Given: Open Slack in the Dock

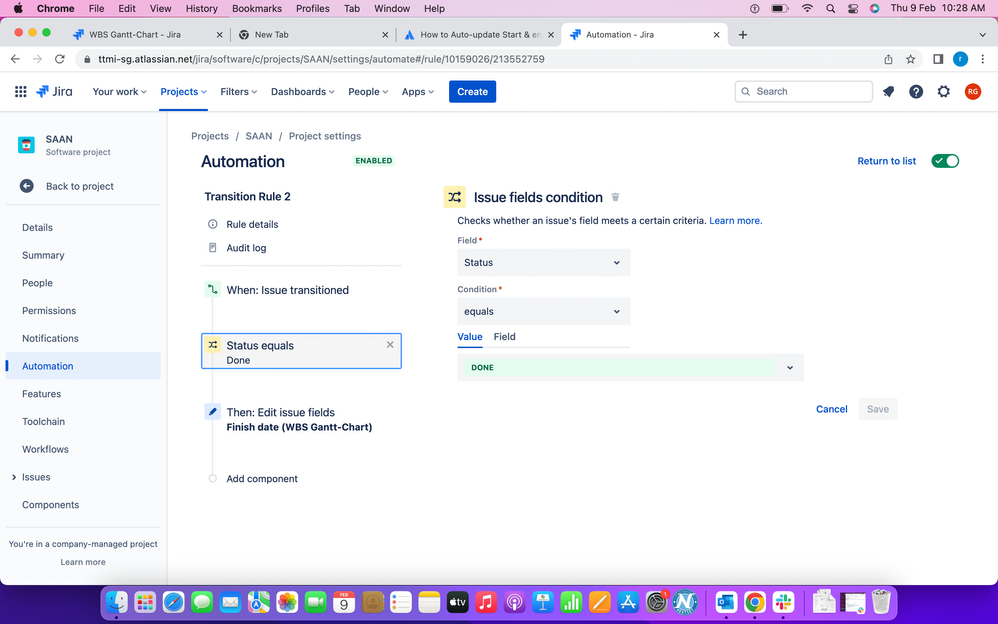Looking at the screenshot, I should [784, 602].
